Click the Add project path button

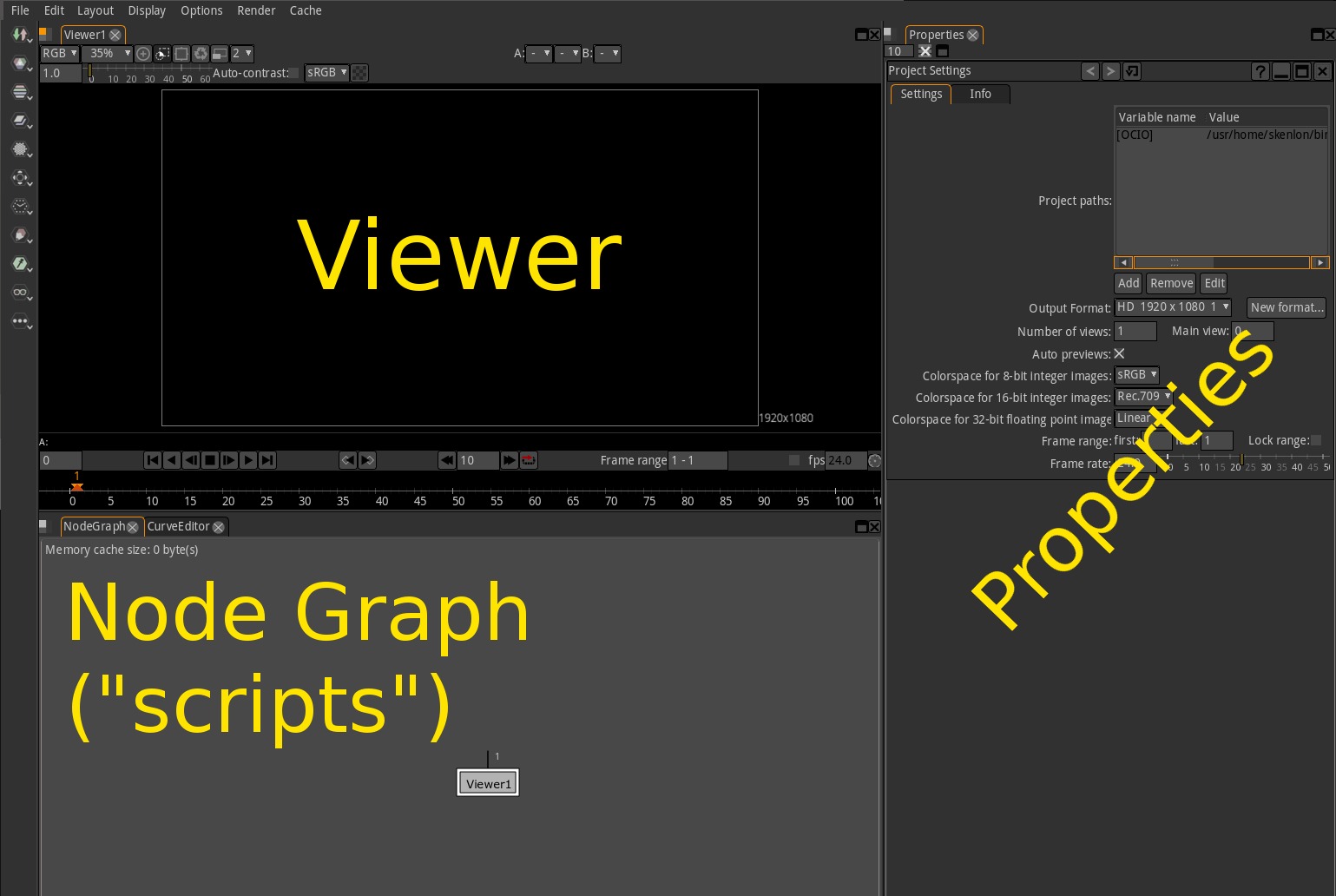coord(1129,283)
